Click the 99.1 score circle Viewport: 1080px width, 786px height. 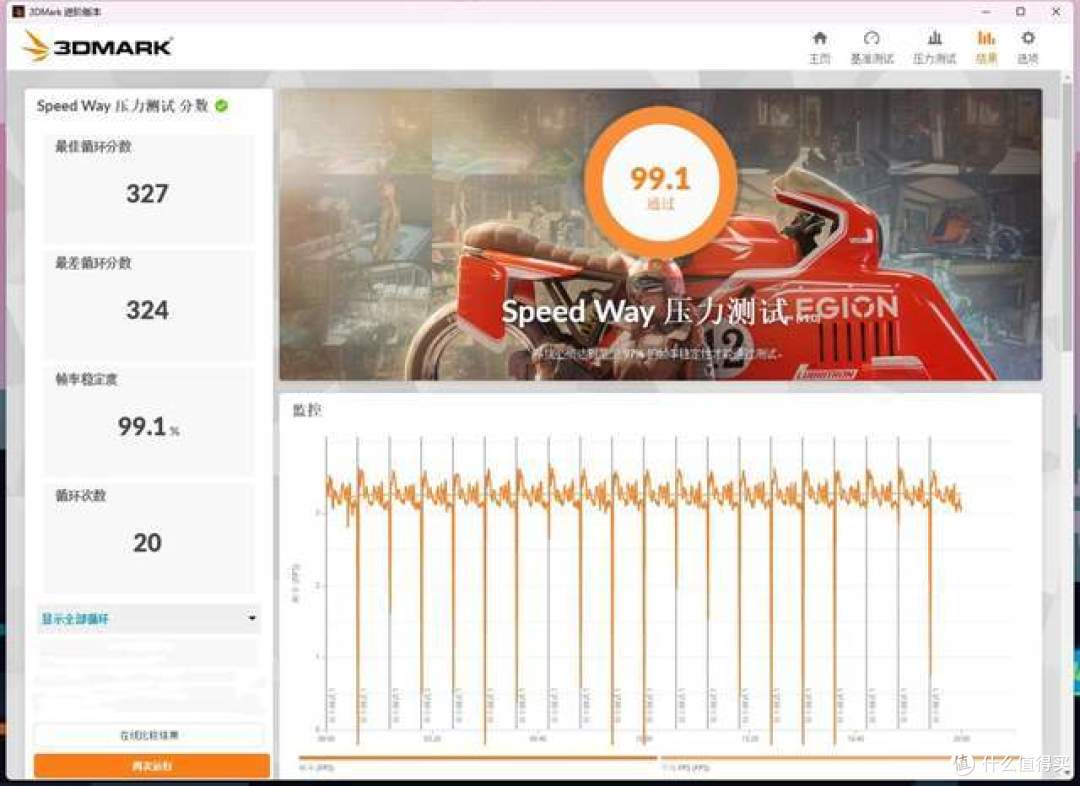(x=661, y=182)
